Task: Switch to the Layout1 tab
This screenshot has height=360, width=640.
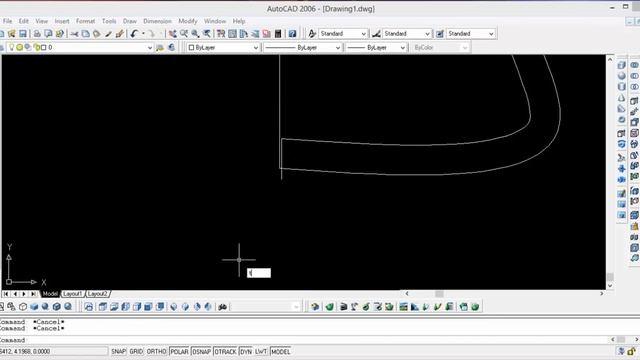Action: pyautogui.click(x=72, y=294)
